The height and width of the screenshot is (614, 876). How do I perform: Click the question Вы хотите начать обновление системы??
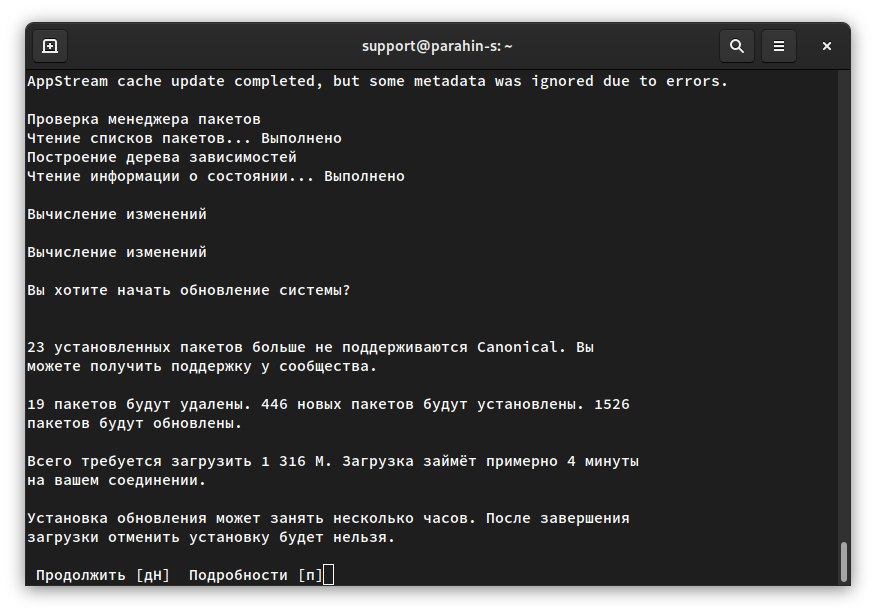[189, 290]
